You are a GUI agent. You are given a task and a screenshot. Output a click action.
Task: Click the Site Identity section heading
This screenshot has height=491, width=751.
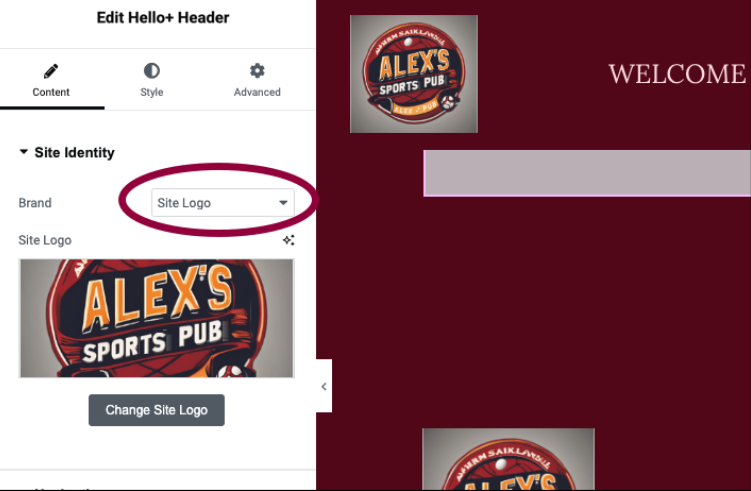(74, 152)
